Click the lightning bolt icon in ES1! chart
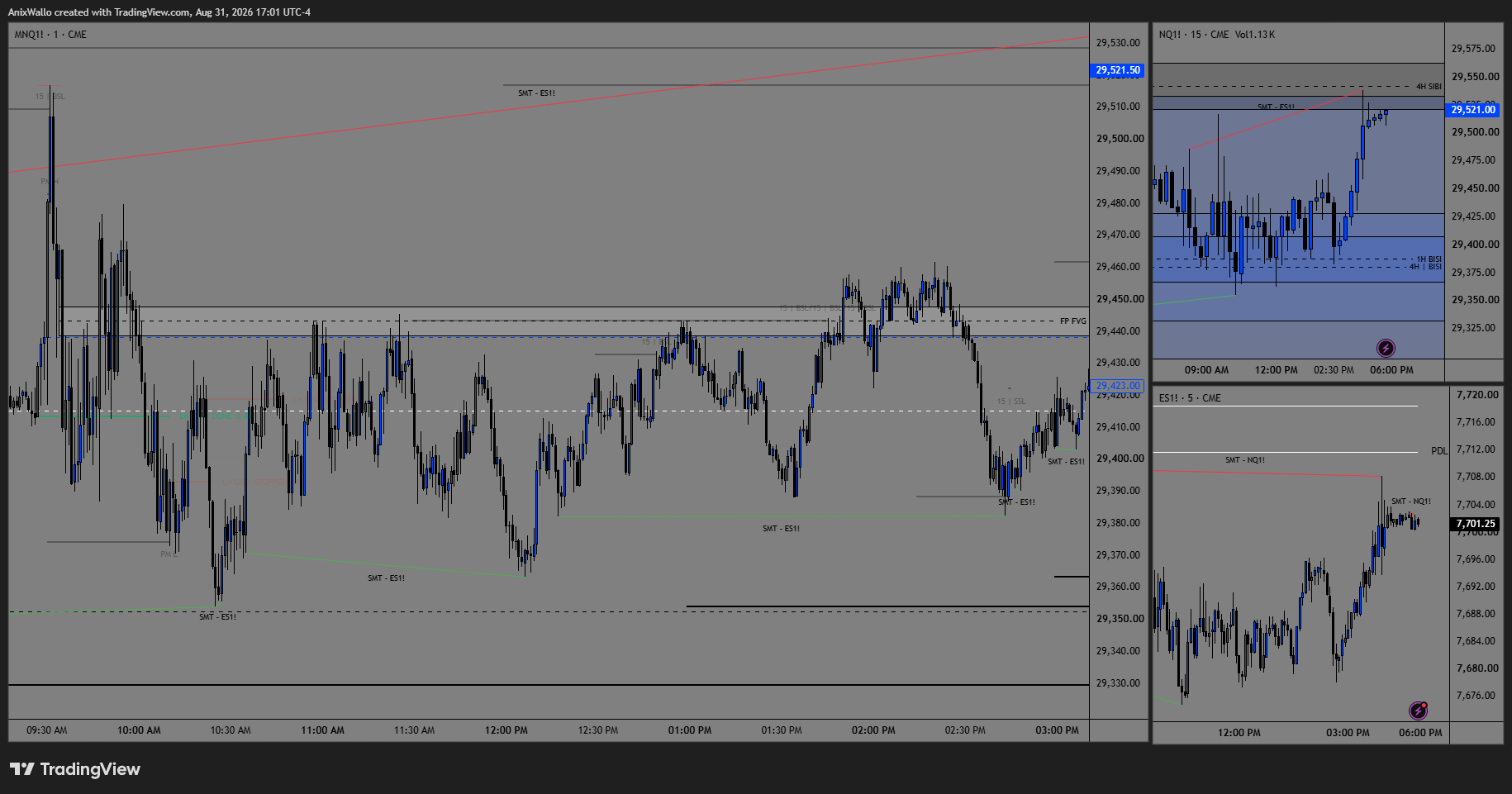 pos(1418,711)
